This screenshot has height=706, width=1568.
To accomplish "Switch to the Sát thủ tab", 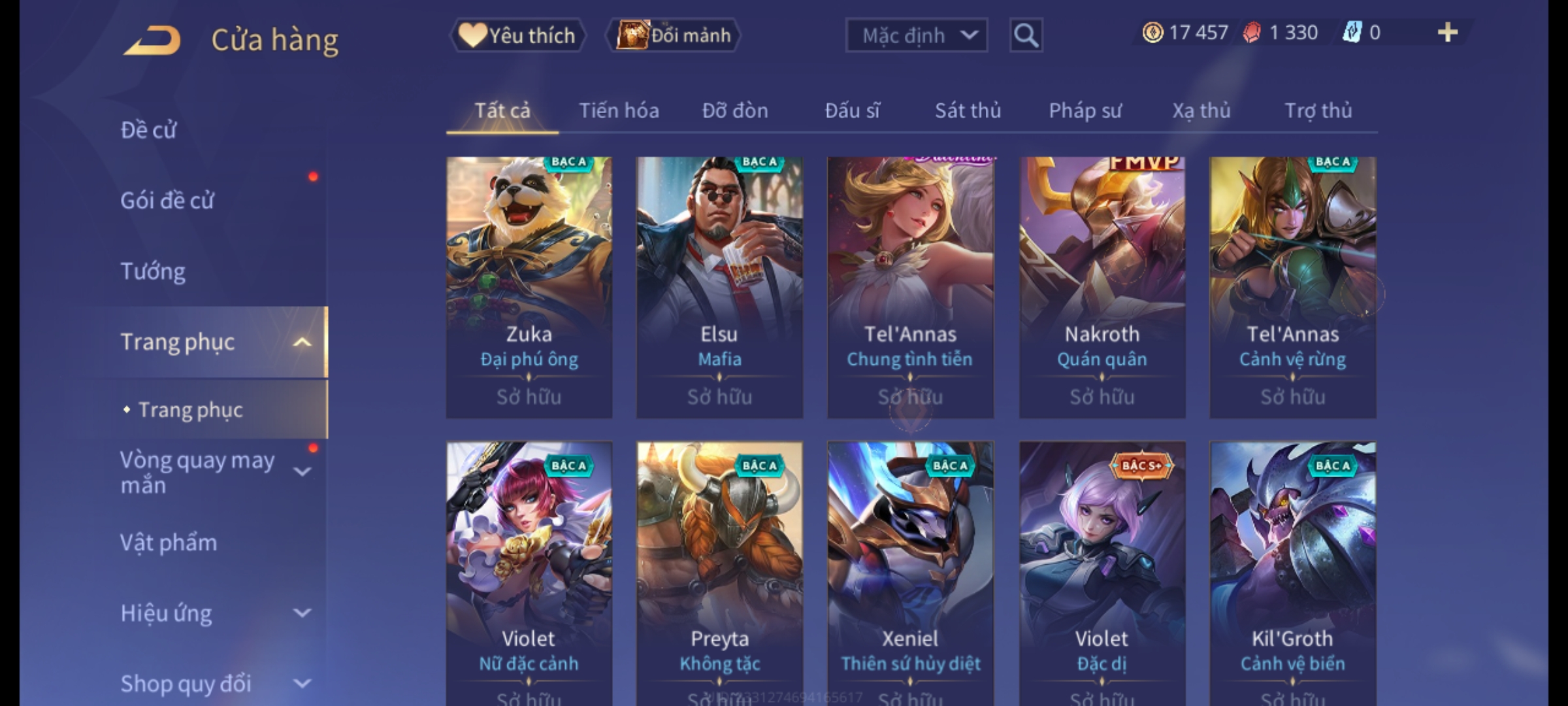I will (968, 110).
